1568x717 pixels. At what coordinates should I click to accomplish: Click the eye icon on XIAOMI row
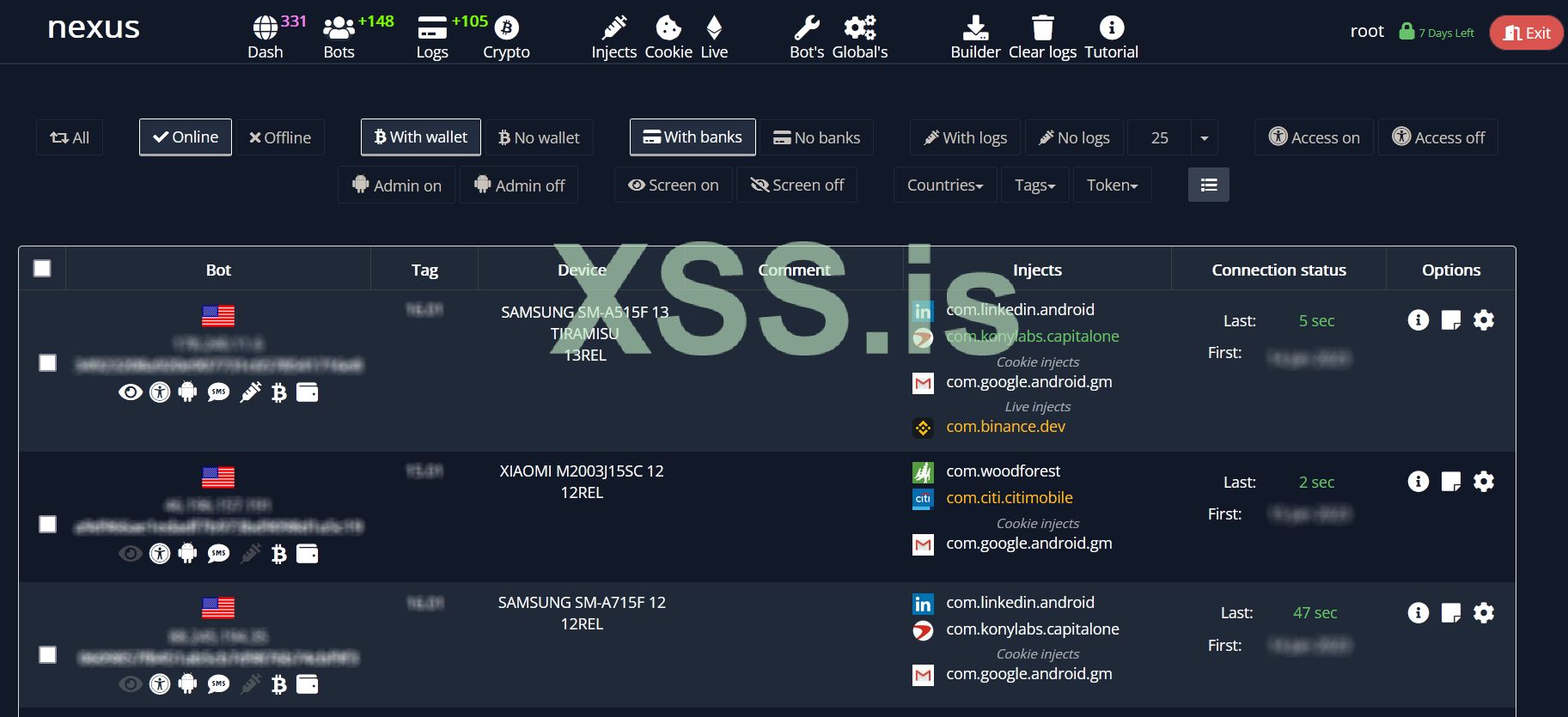pos(131,554)
